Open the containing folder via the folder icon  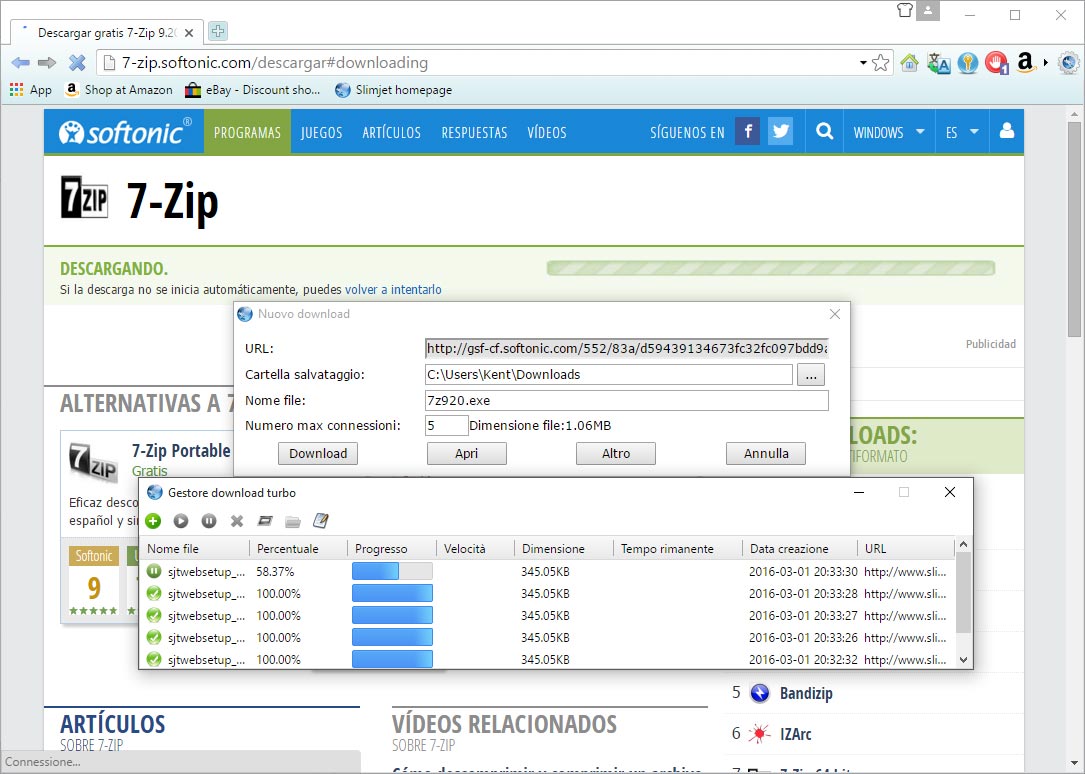(293, 521)
